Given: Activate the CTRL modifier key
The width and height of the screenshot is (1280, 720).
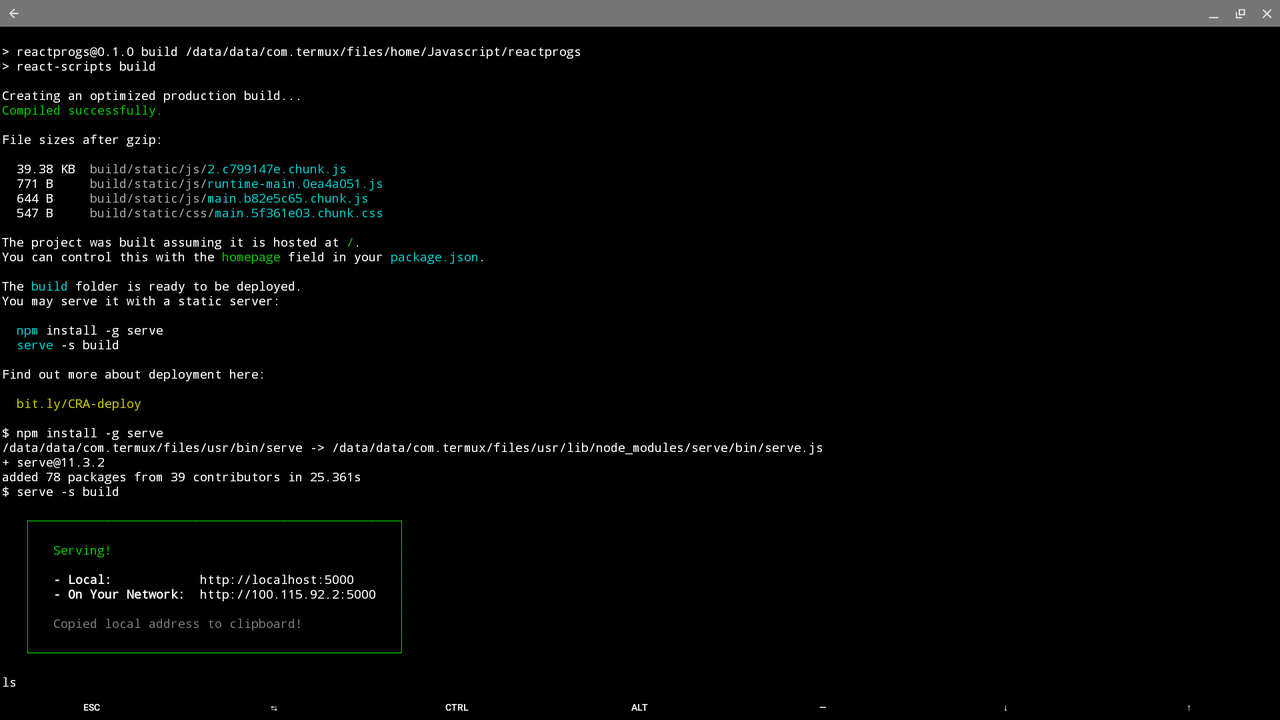Looking at the screenshot, I should [x=457, y=707].
